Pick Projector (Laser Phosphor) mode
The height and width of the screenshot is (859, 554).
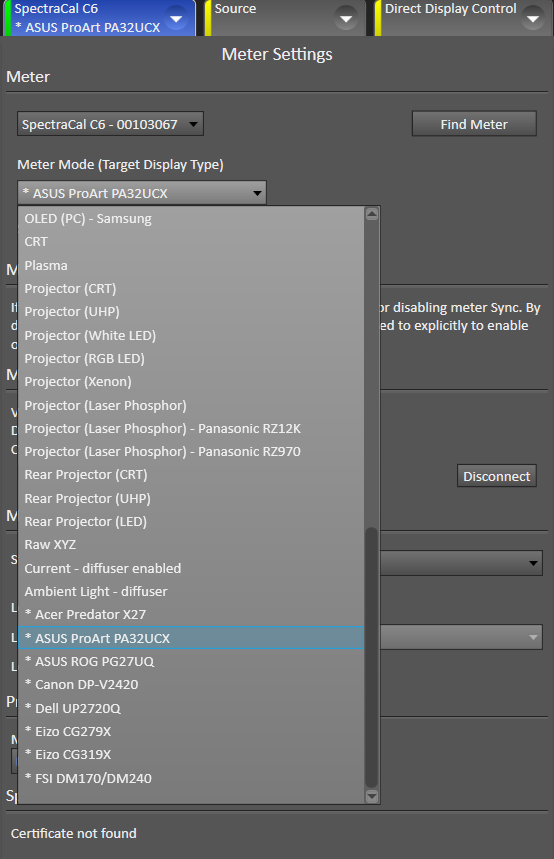coord(191,405)
